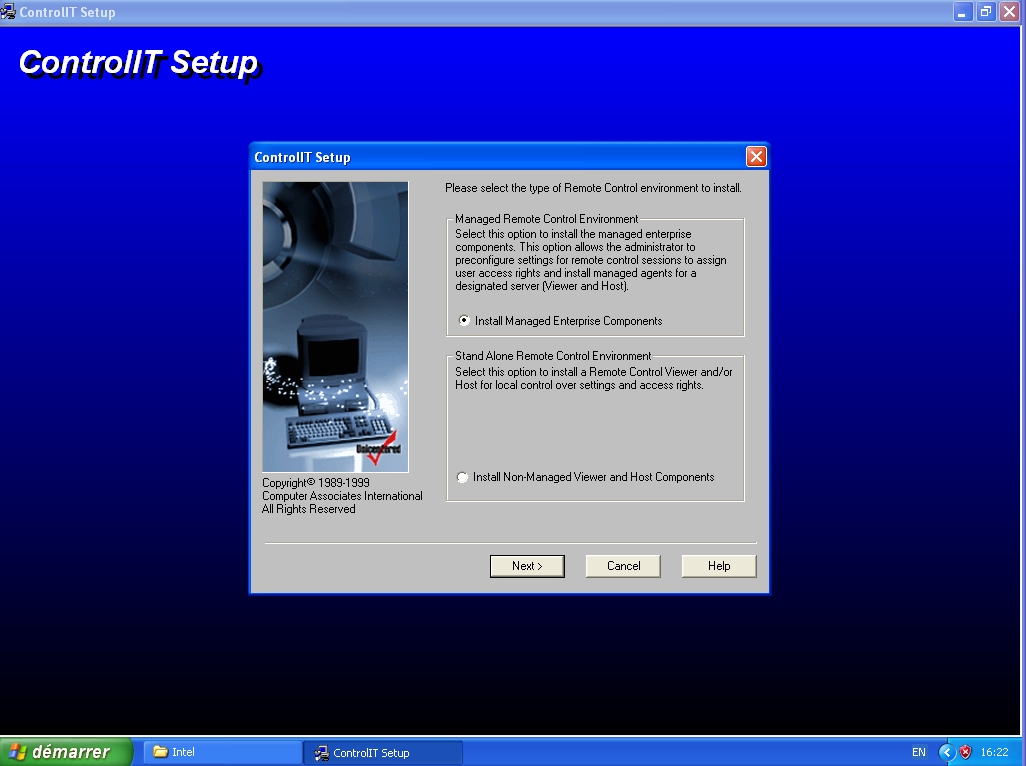The height and width of the screenshot is (766, 1026).
Task: Click the Next button
Action: pyautogui.click(x=527, y=566)
